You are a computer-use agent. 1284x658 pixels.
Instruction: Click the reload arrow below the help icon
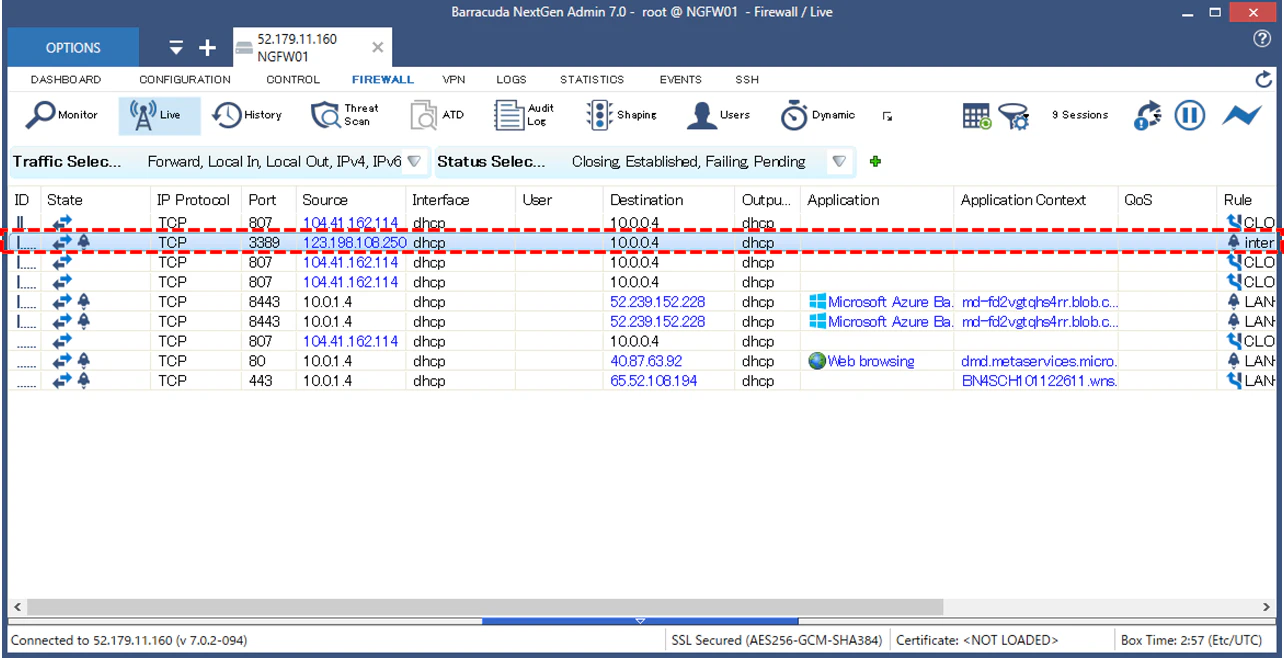pyautogui.click(x=1263, y=79)
